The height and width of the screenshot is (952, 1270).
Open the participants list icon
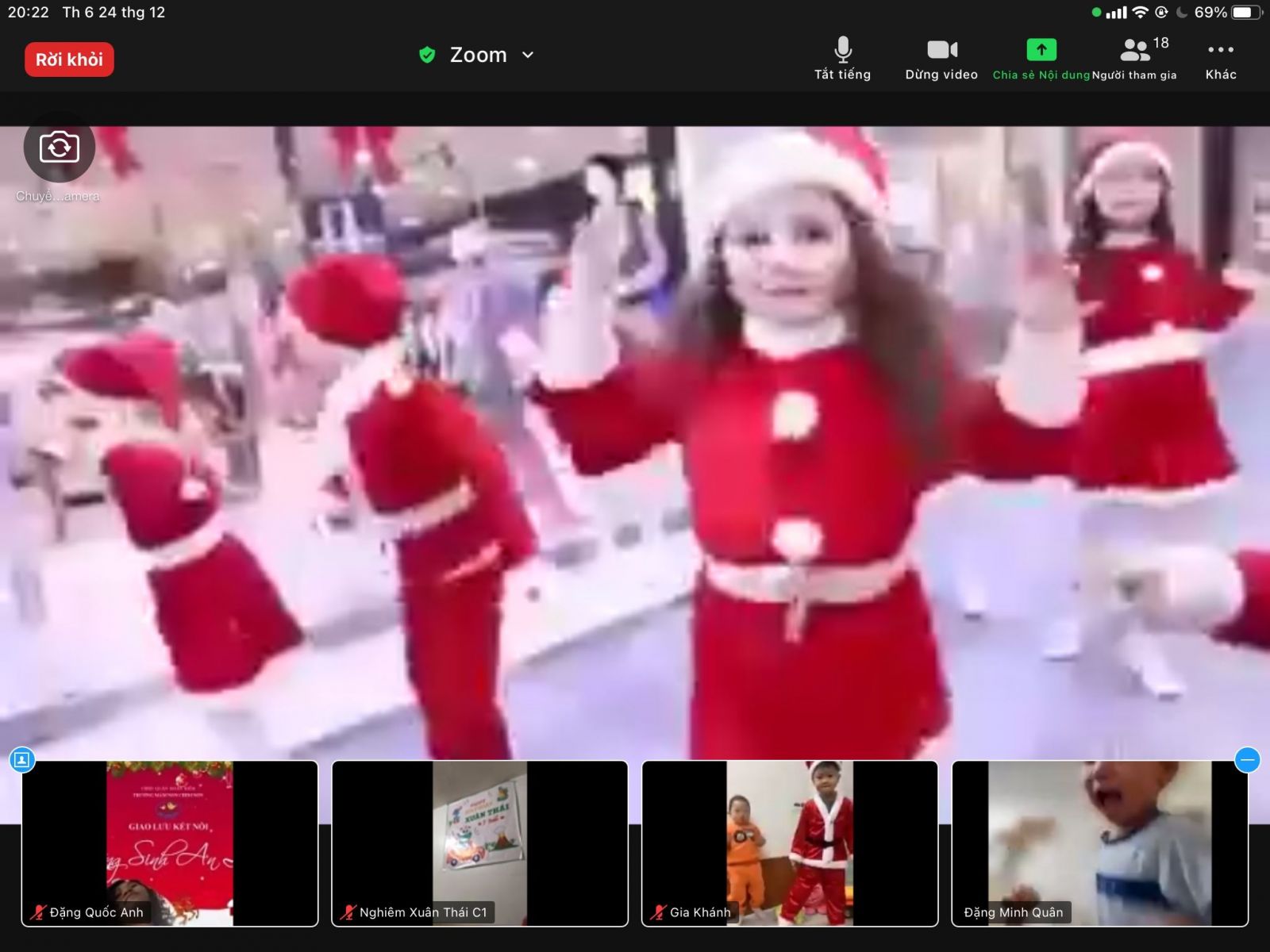pyautogui.click(x=1135, y=52)
